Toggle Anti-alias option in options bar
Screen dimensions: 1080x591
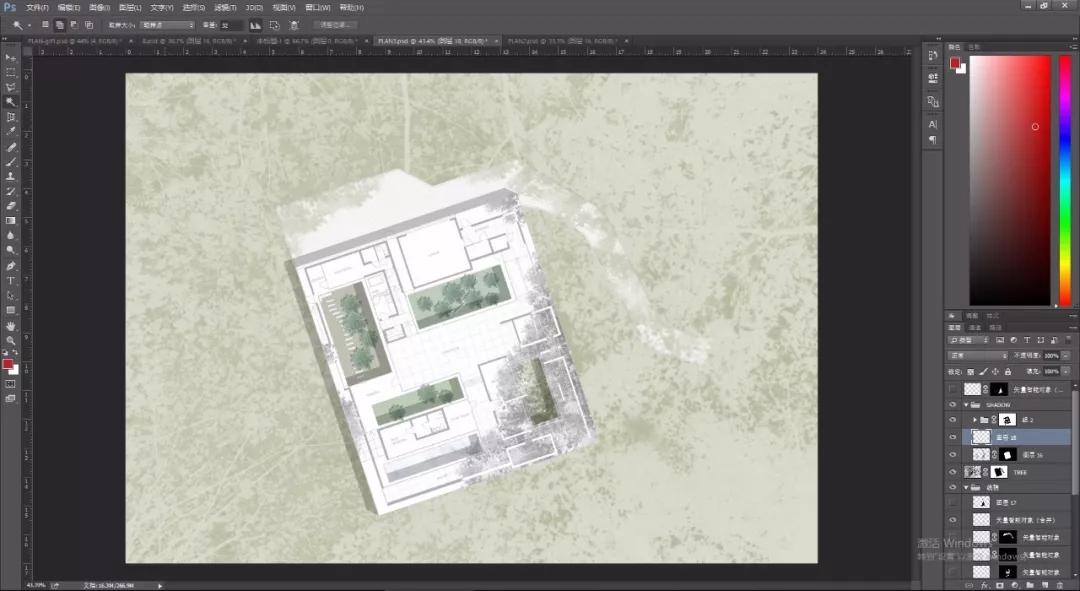[256, 25]
